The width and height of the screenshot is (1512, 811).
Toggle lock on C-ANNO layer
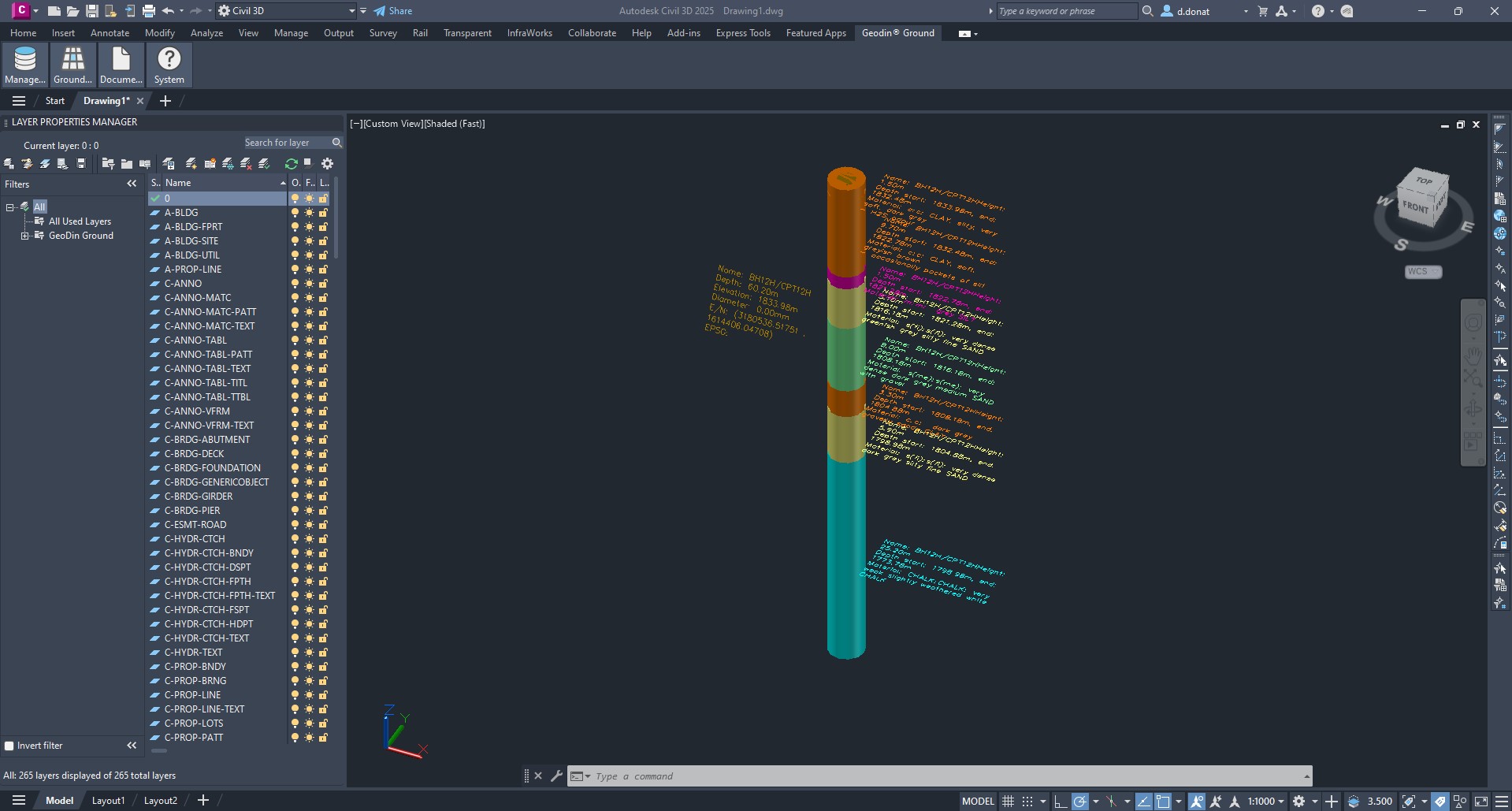tap(323, 284)
